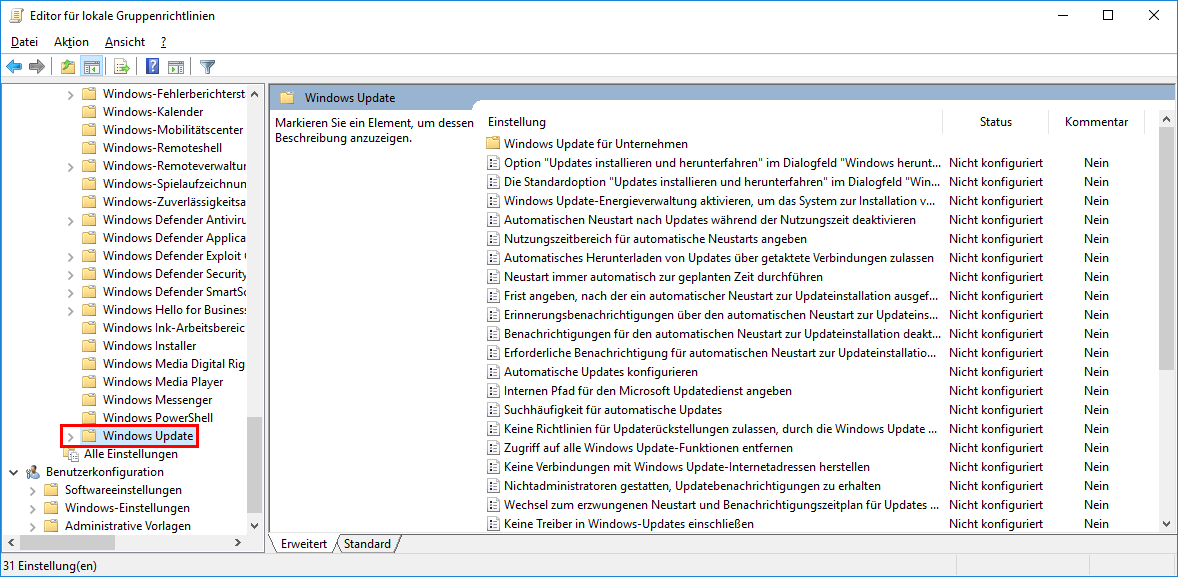
Task: Select Windows-Remoteshell in the tree
Action: (162, 148)
